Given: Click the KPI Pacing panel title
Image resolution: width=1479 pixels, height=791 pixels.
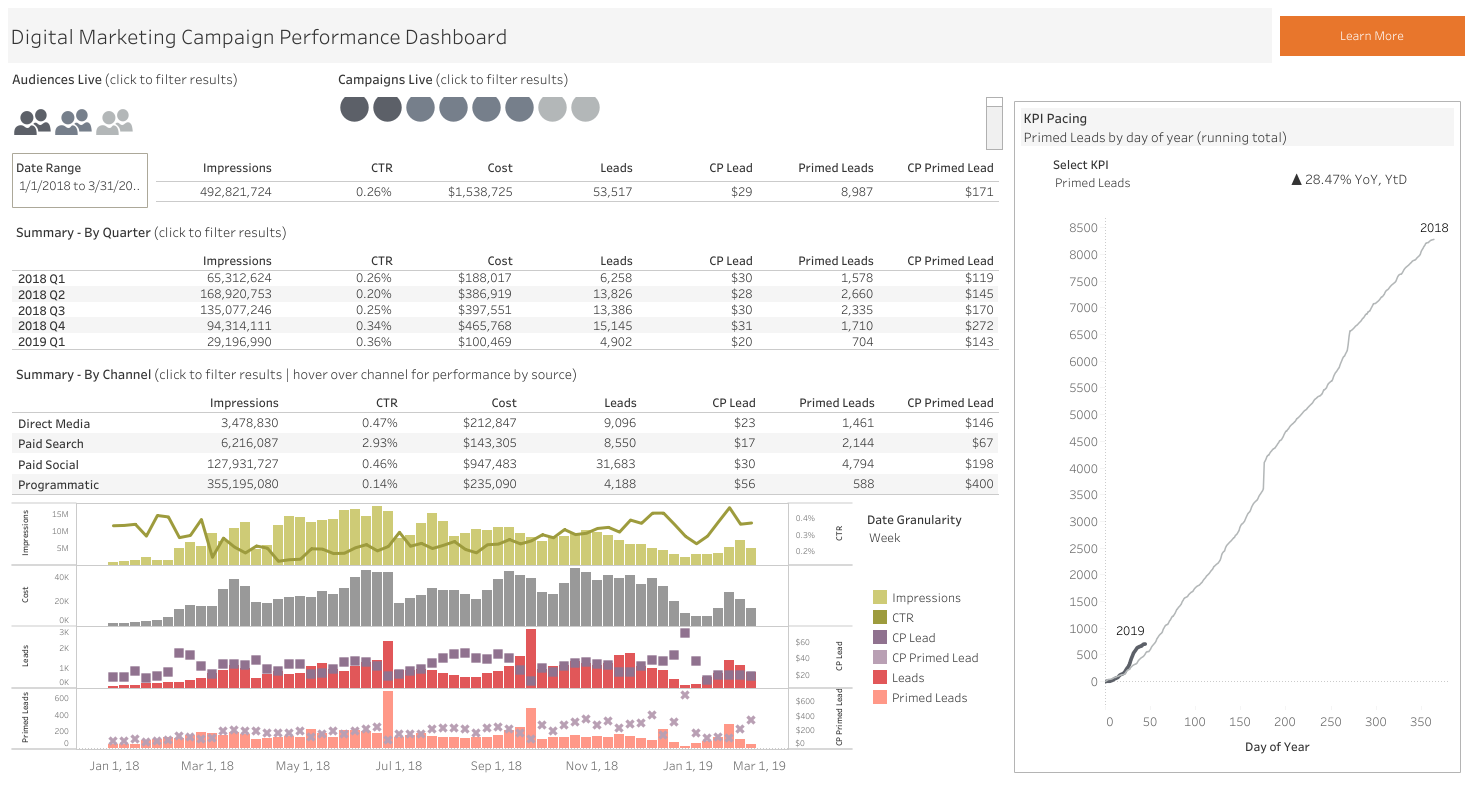Looking at the screenshot, I should pos(1055,118).
